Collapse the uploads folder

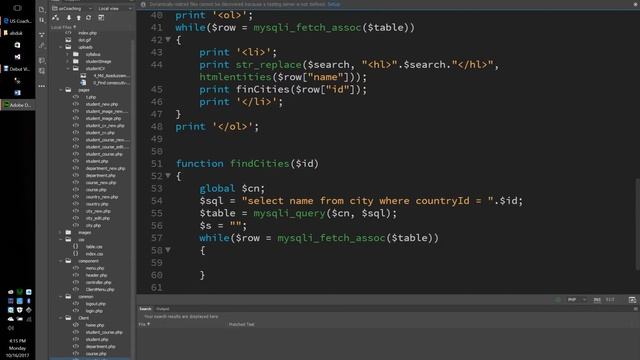tap(61, 47)
